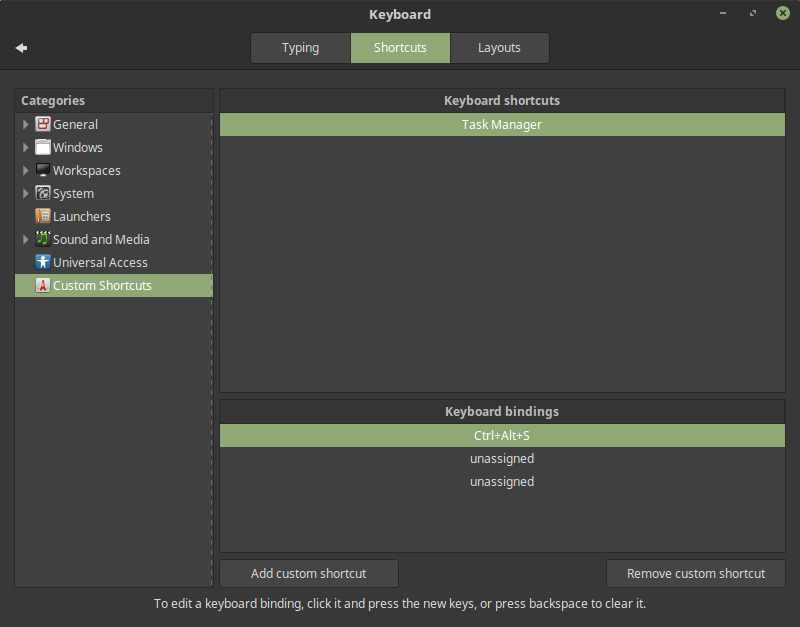This screenshot has height=627, width=800.
Task: Click the Windows category icon
Action: (41, 147)
